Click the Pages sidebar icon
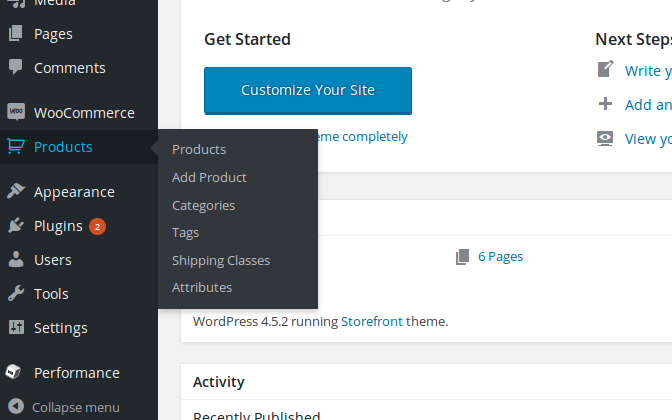 15,34
